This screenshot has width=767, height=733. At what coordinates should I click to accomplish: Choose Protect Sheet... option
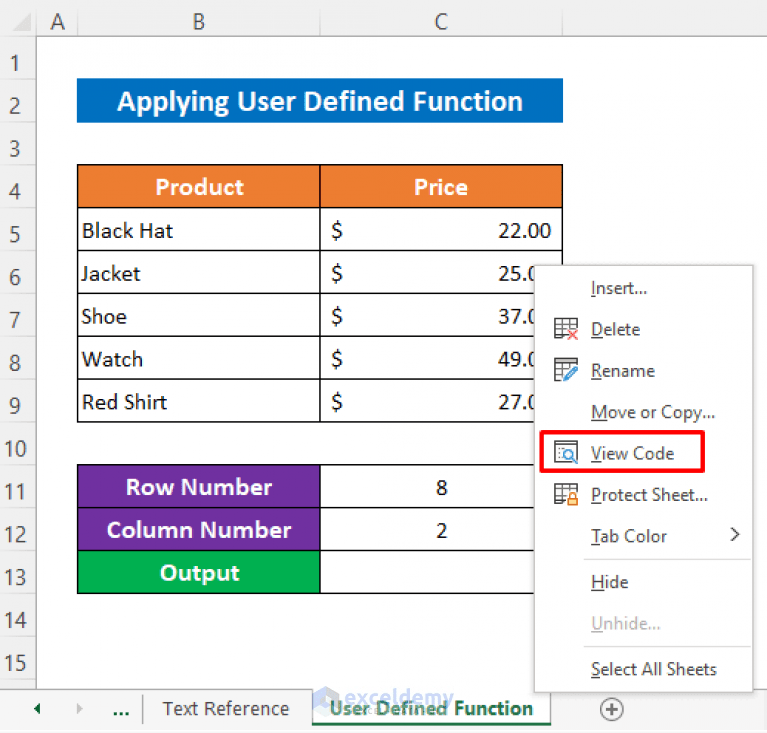643,495
